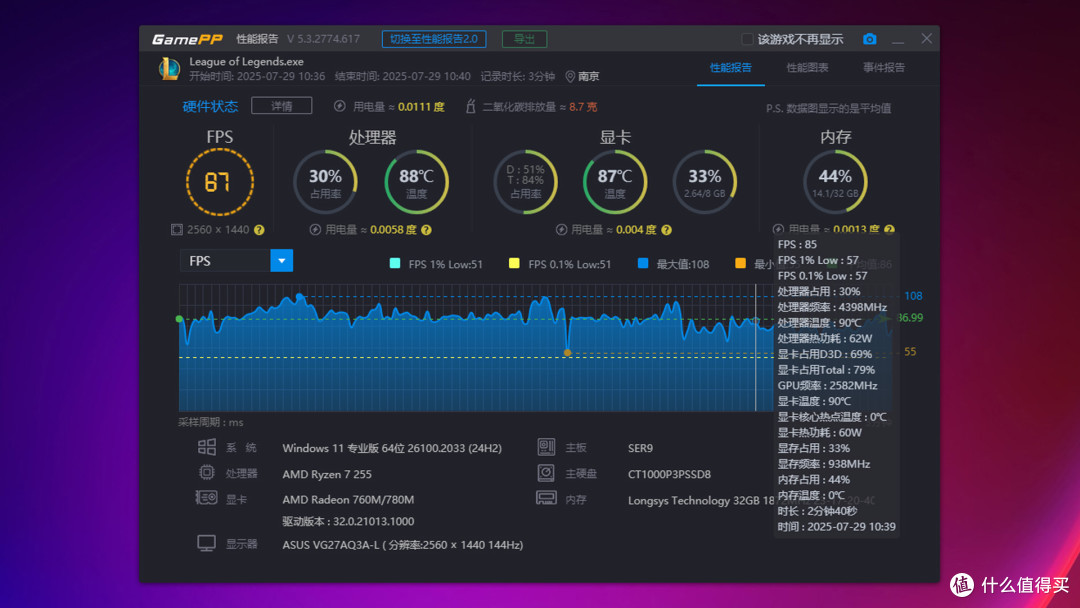The width and height of the screenshot is (1080, 608).
Task: Enable 该游戏不再显示 checkbox
Action: tap(747, 39)
